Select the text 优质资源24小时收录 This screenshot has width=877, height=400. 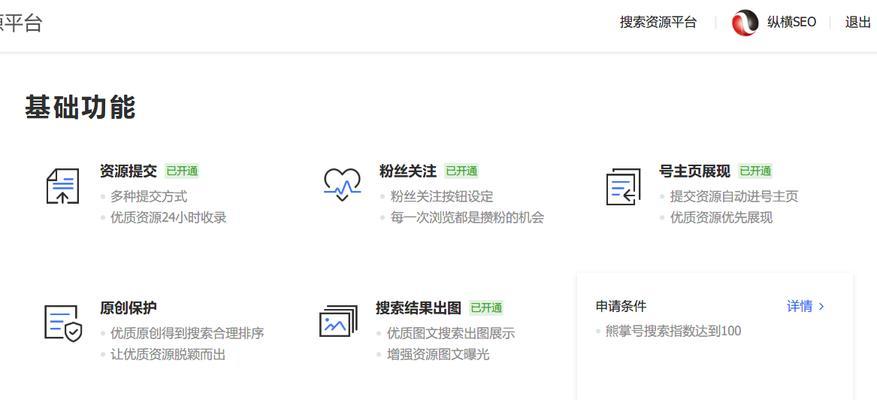point(168,217)
